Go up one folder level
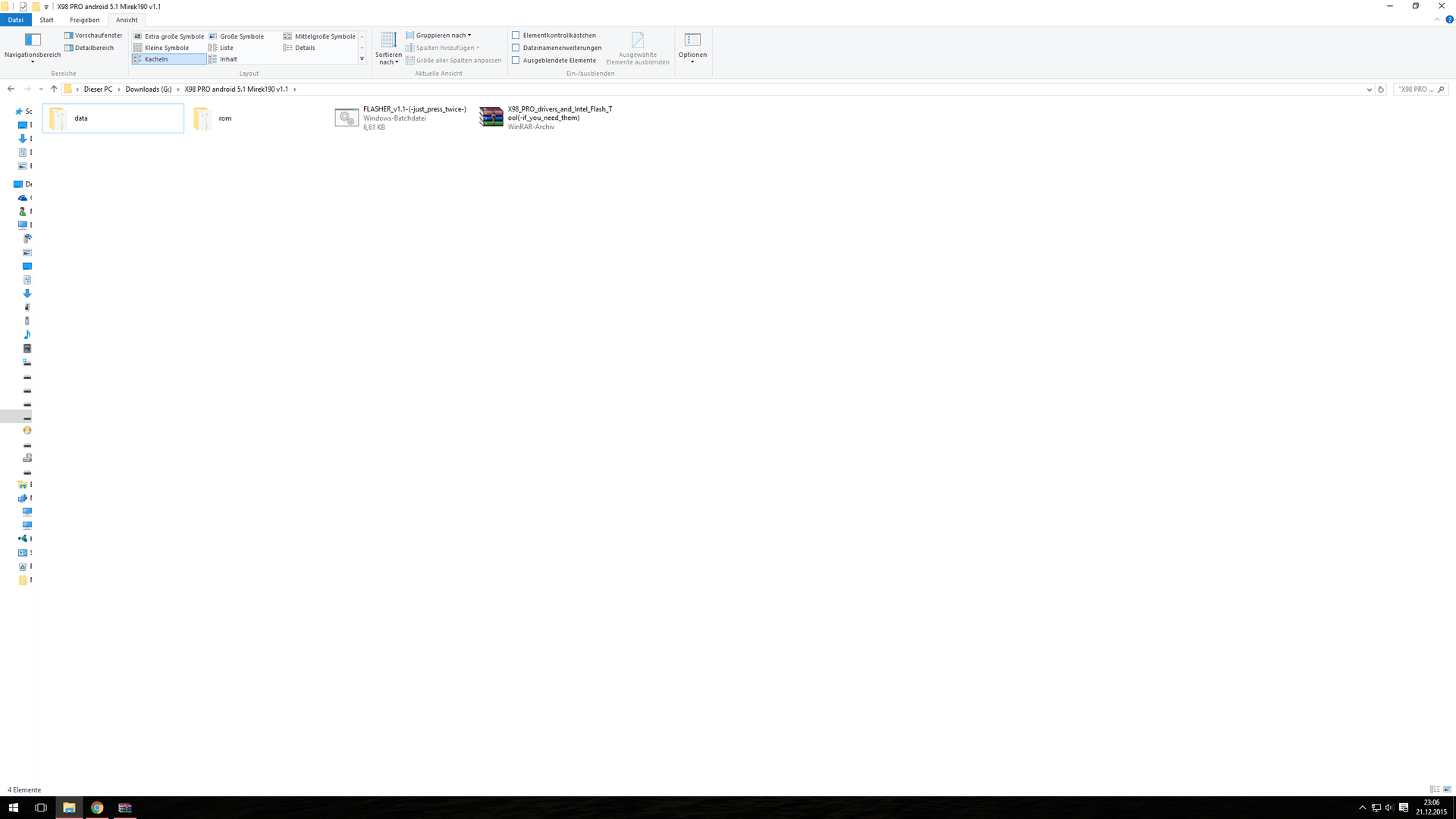The image size is (1456, 819). coord(54,89)
